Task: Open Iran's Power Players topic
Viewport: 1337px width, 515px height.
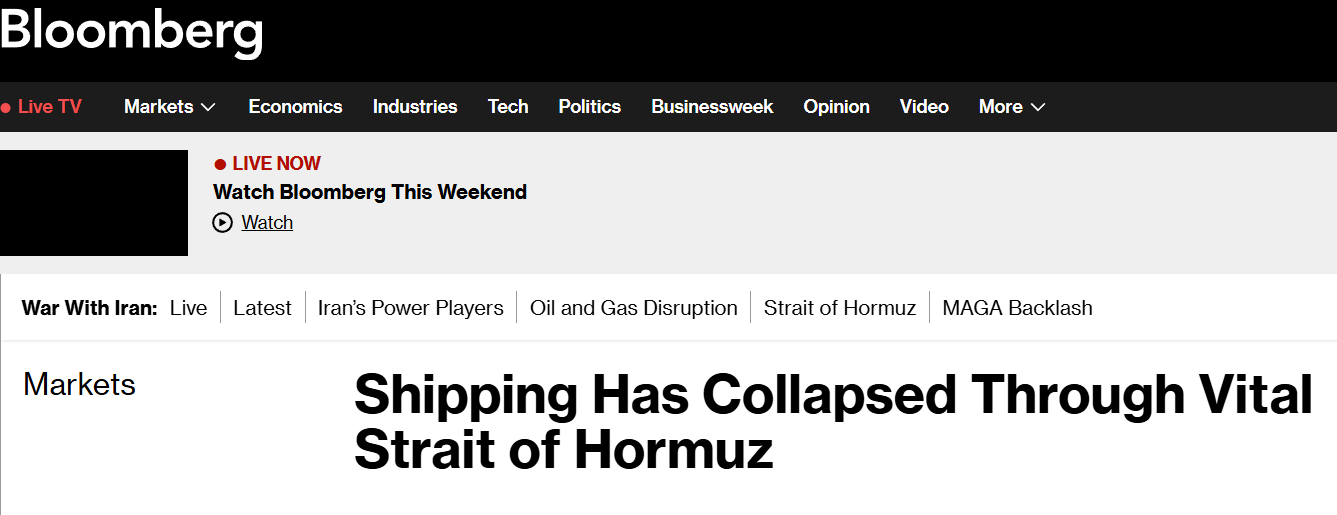Action: click(x=410, y=308)
